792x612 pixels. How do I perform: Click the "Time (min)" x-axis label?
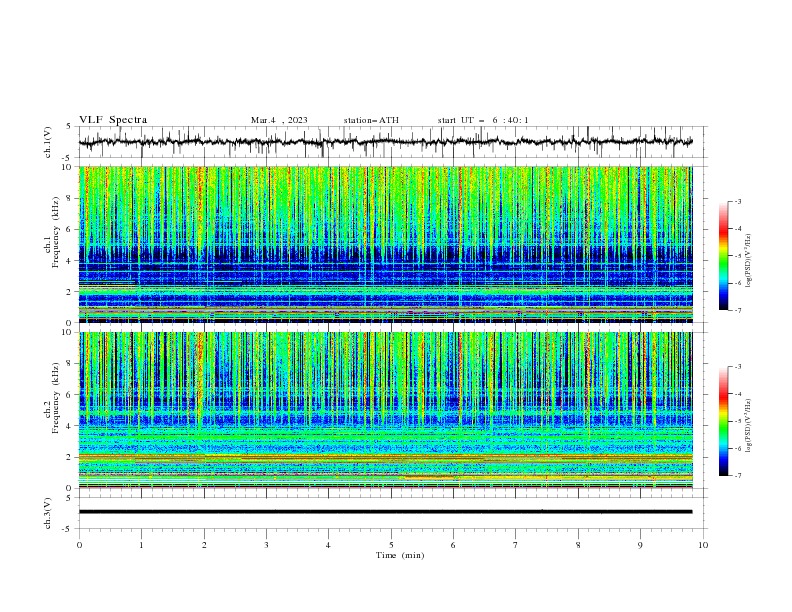[x=400, y=555]
